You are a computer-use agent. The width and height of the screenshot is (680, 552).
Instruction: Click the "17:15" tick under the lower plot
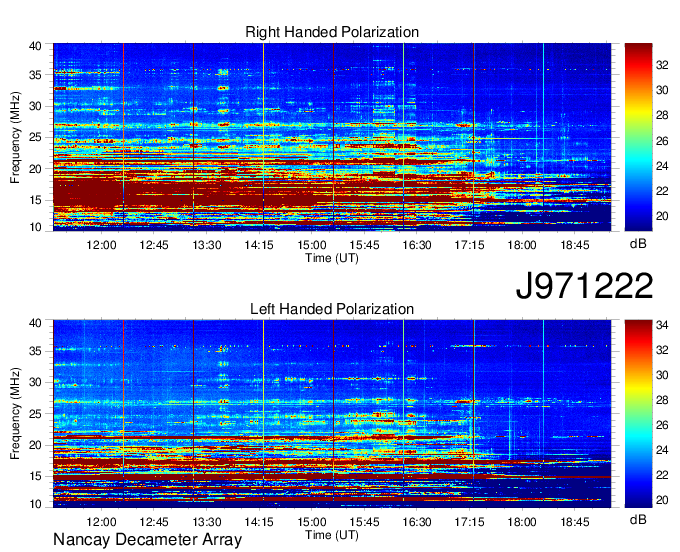(469, 522)
